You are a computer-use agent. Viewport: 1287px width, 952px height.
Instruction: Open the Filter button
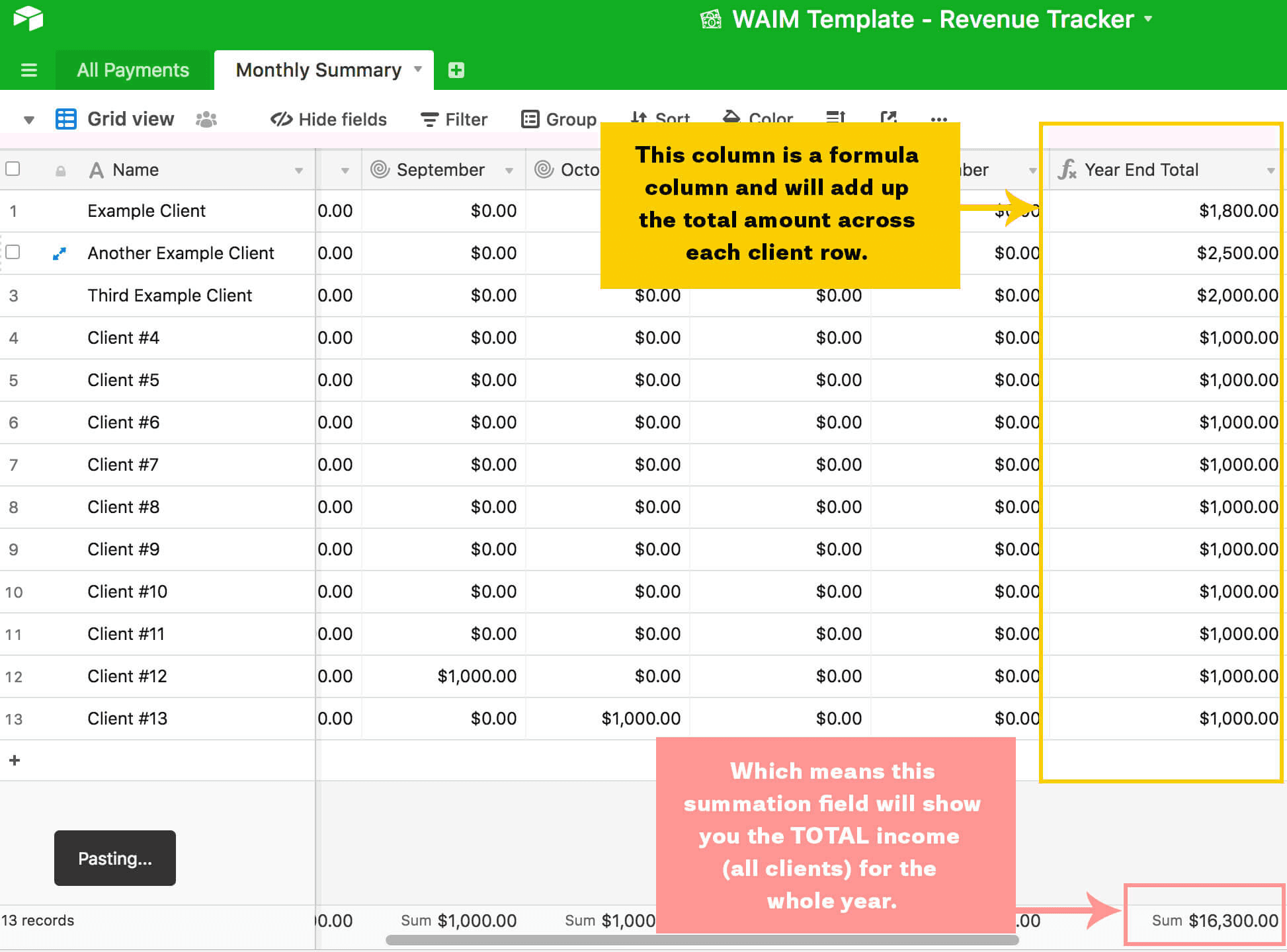[454, 120]
